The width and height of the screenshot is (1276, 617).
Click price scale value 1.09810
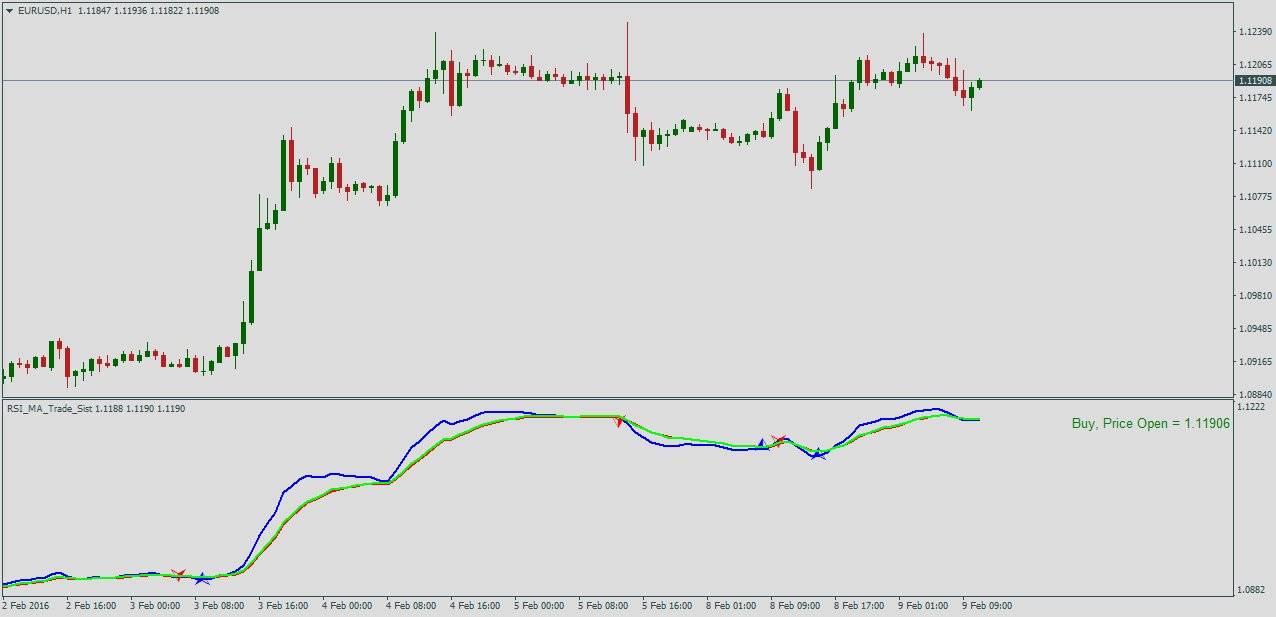tap(1254, 295)
